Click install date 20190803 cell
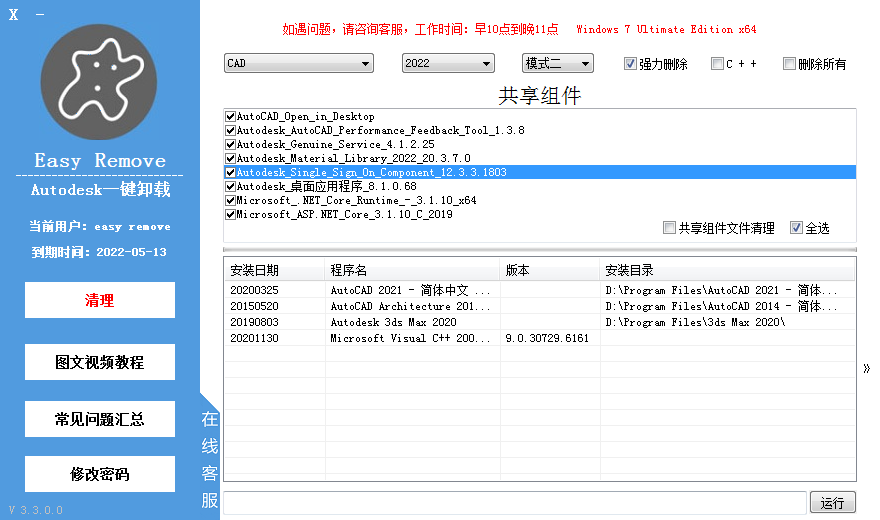Image resolution: width=880 pixels, height=520 pixels. click(x=254, y=322)
